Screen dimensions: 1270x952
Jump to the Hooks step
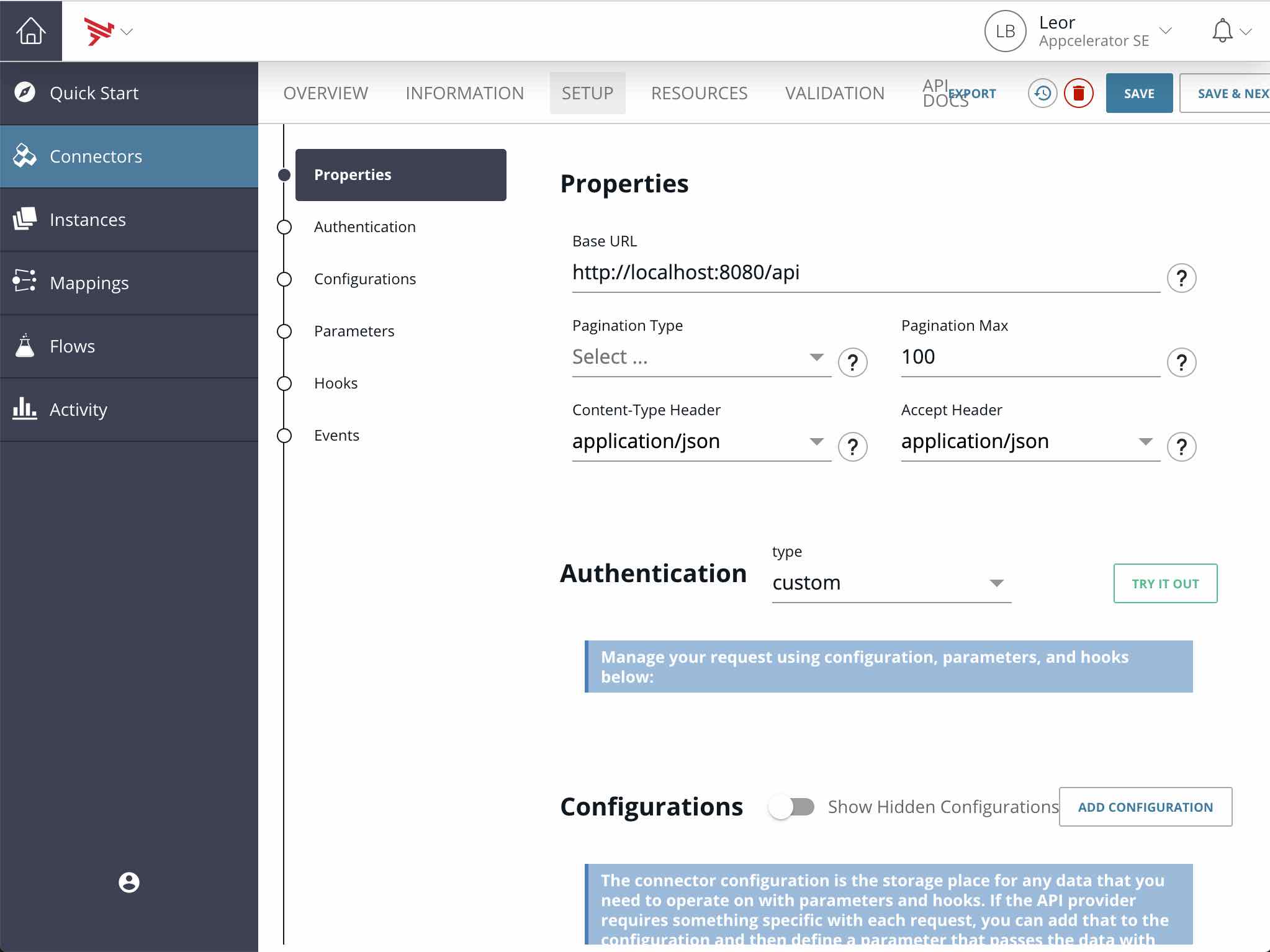pos(336,384)
